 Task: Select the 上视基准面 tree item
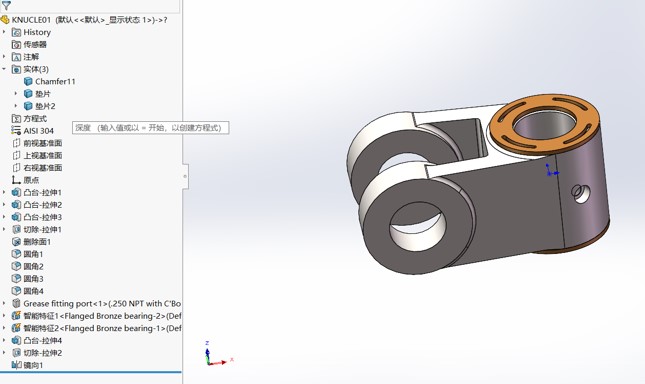[x=37, y=155]
